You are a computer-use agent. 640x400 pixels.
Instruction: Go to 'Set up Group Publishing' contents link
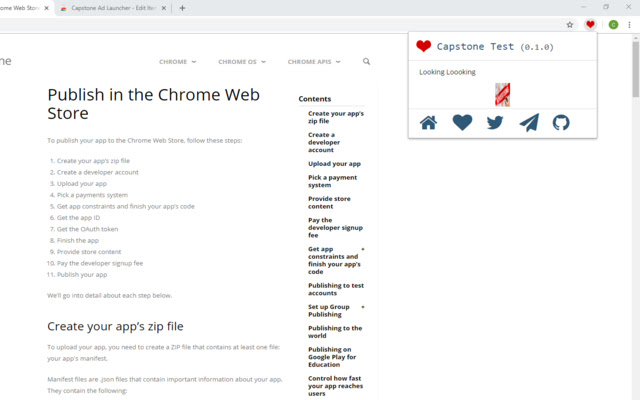(x=329, y=311)
